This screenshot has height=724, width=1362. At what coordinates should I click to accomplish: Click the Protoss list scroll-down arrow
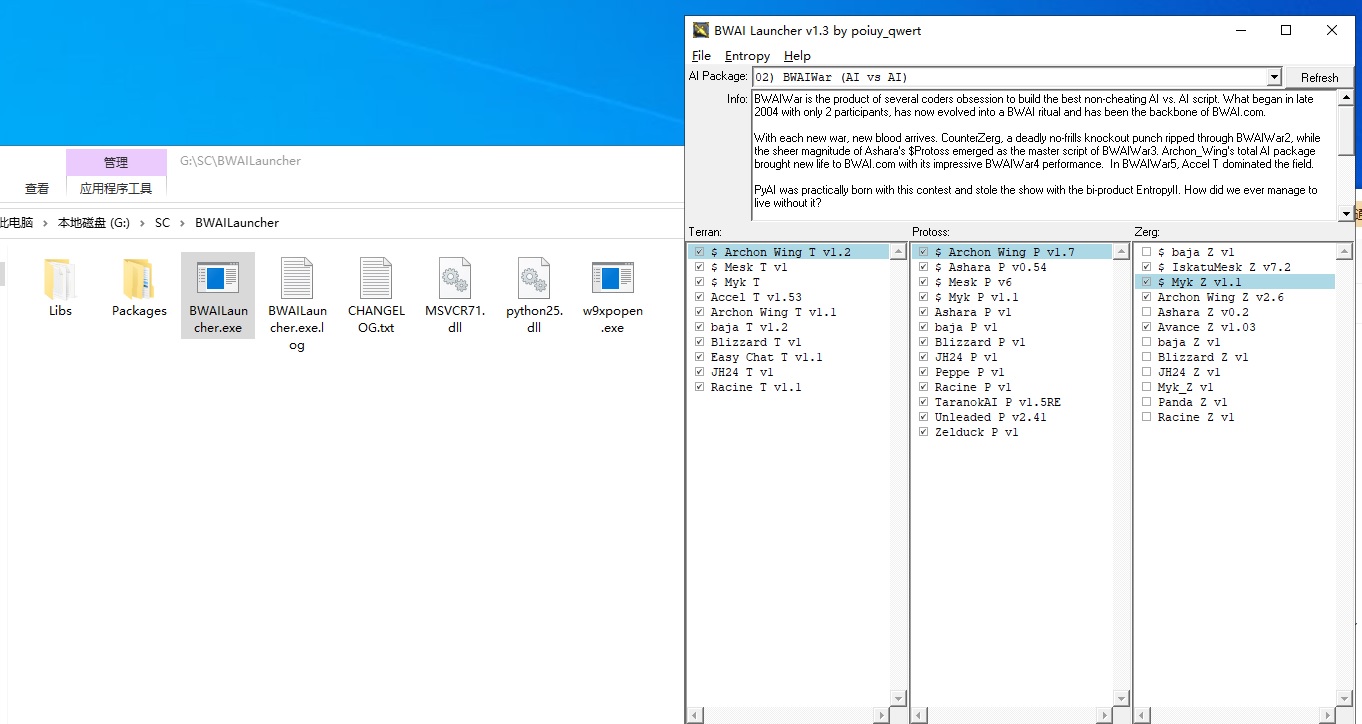pos(1121,699)
